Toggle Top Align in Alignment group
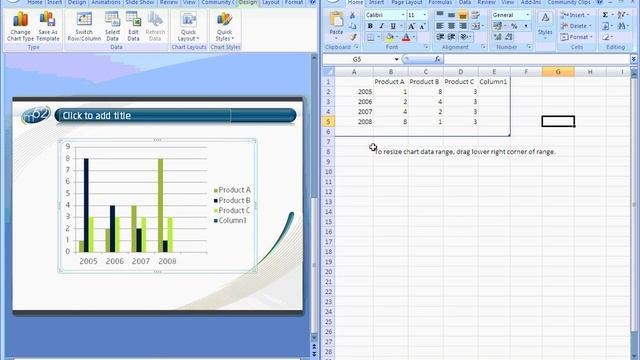The height and width of the screenshot is (360, 640). point(440,15)
